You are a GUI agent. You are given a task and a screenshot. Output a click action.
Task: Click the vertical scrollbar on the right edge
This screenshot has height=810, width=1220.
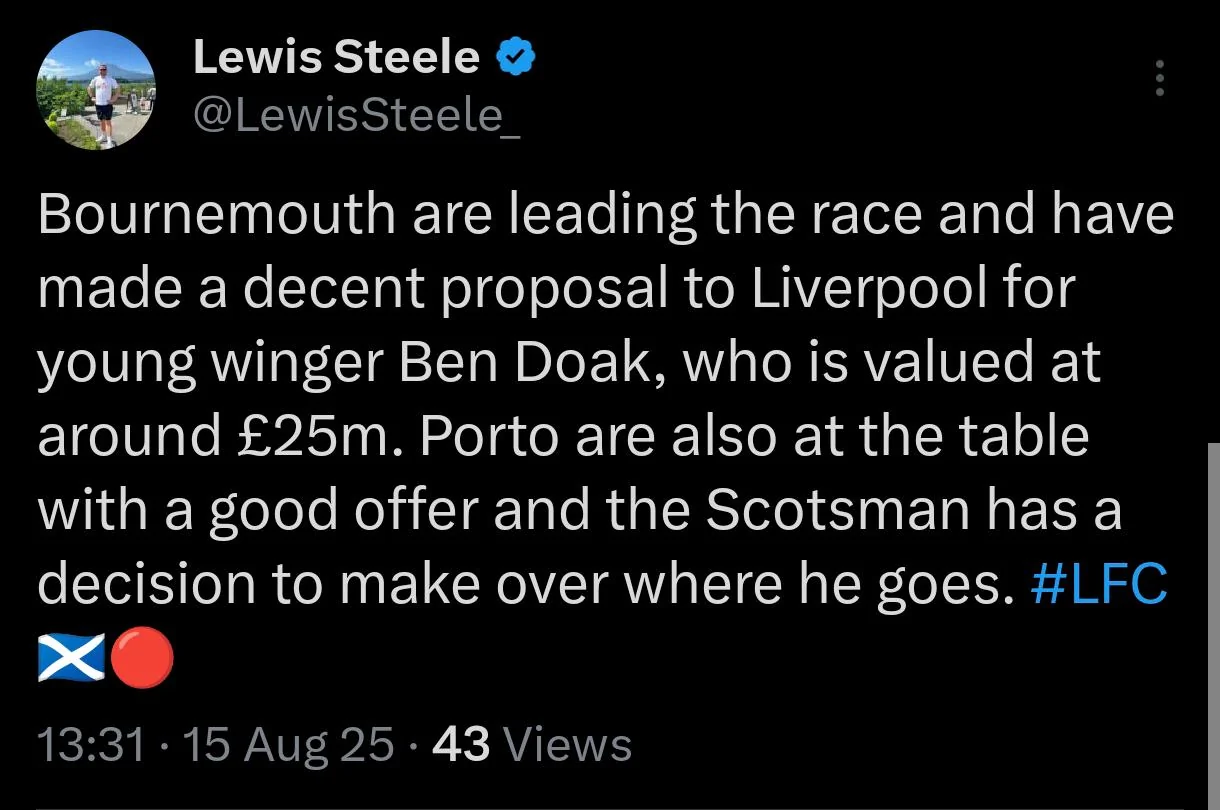pos(1214,622)
